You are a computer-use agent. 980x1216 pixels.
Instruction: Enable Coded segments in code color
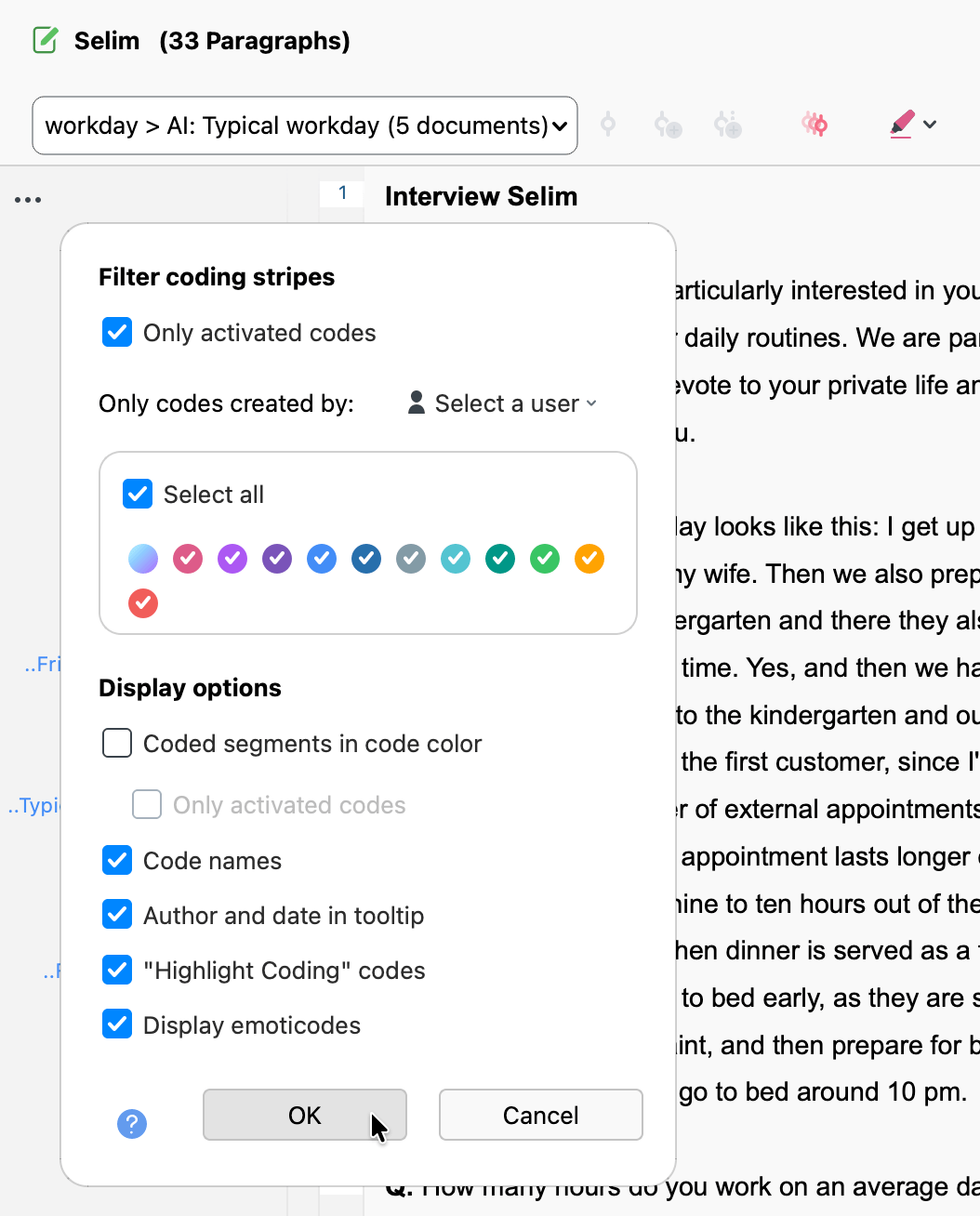point(116,743)
